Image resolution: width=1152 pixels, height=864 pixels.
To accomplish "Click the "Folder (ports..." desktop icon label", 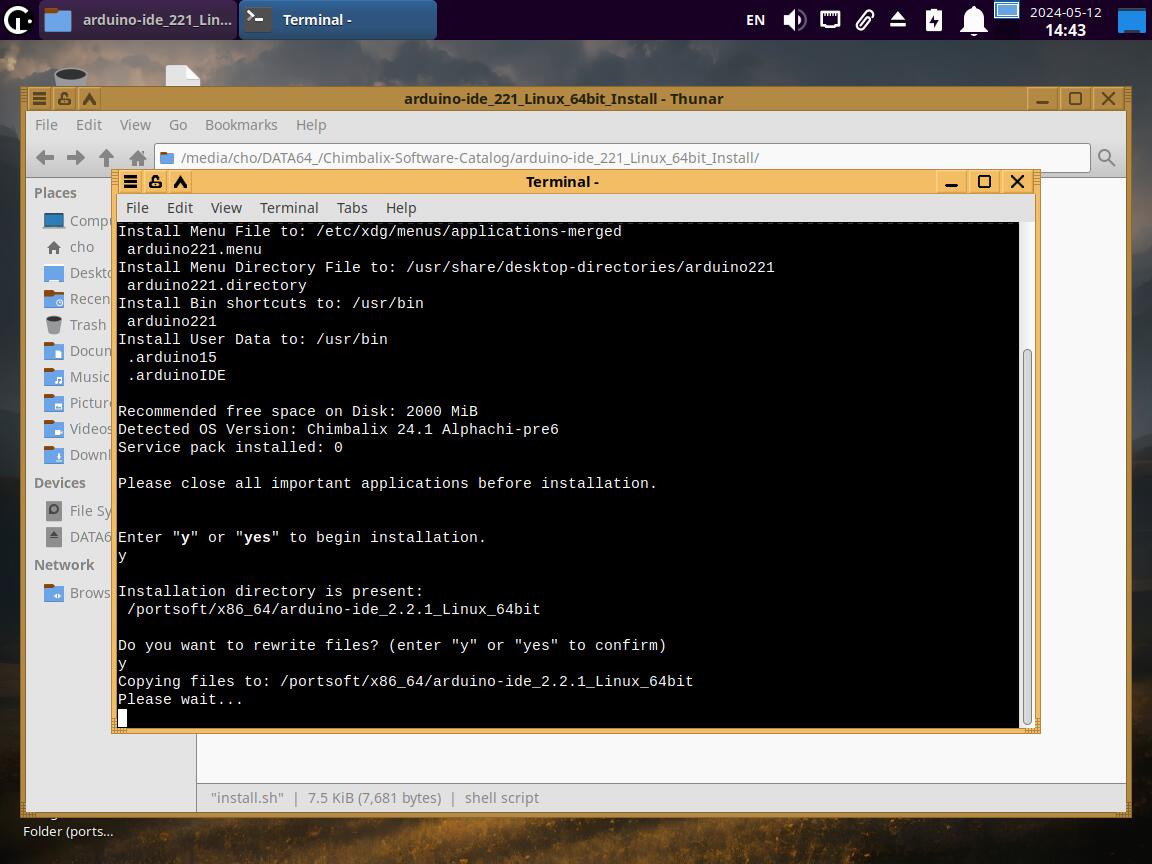I will (x=68, y=832).
